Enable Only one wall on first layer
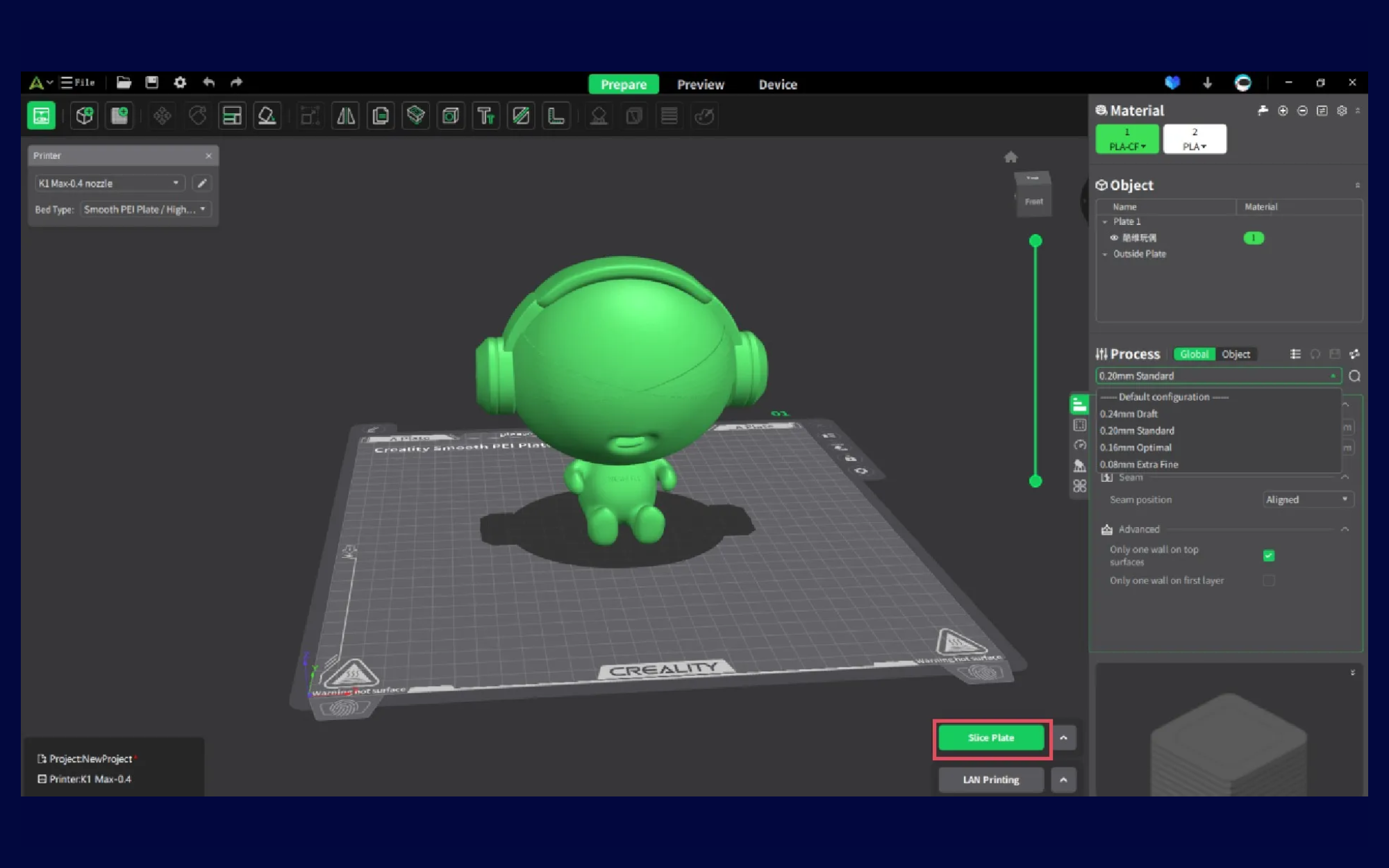 click(1268, 581)
